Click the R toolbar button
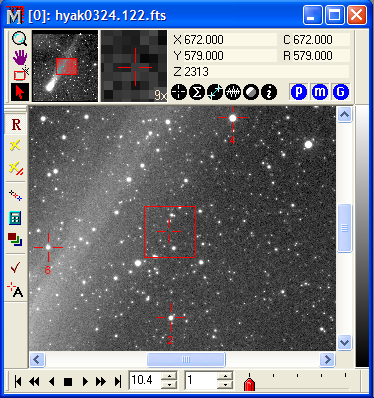The height and width of the screenshot is (398, 374). [x=16, y=125]
